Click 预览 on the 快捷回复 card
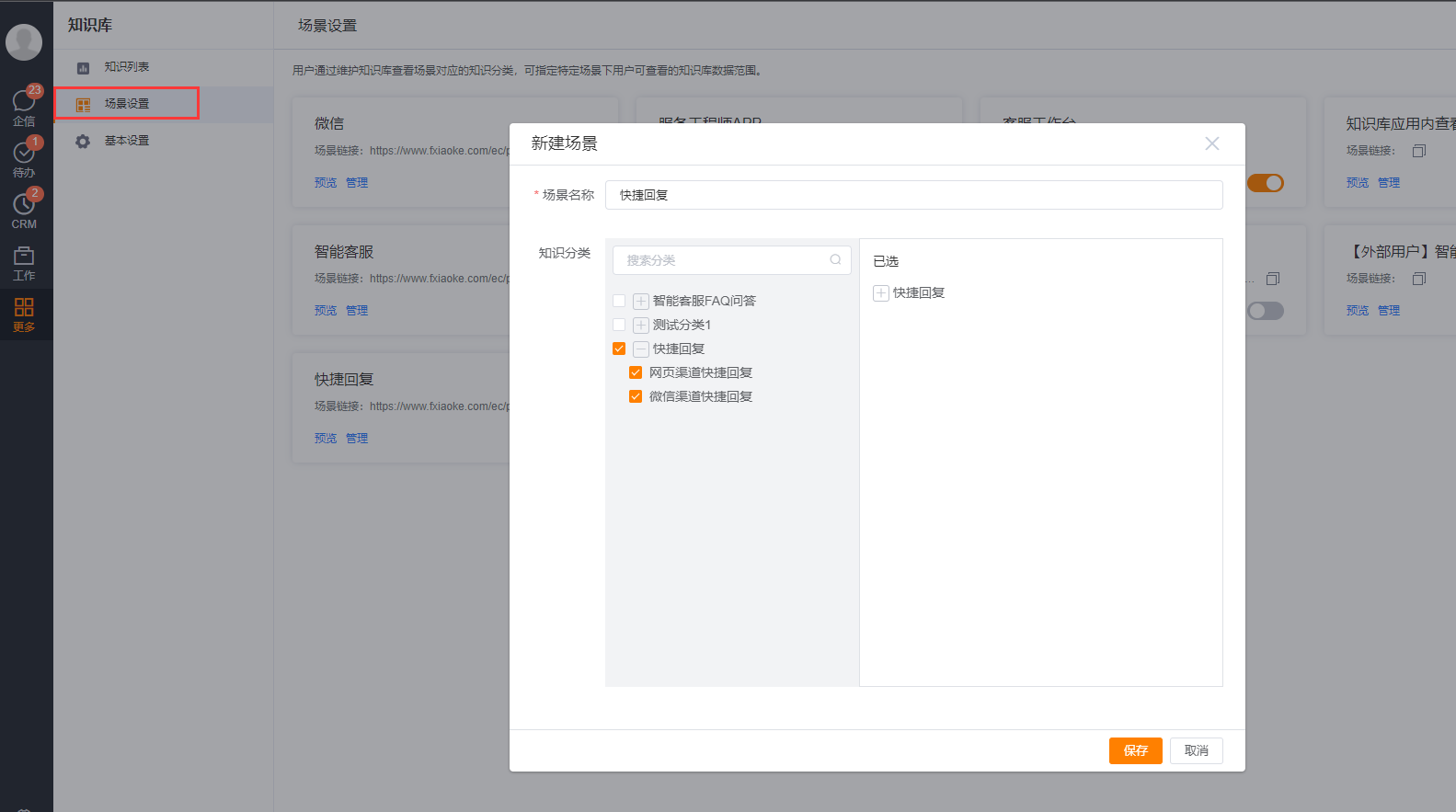 (x=326, y=439)
